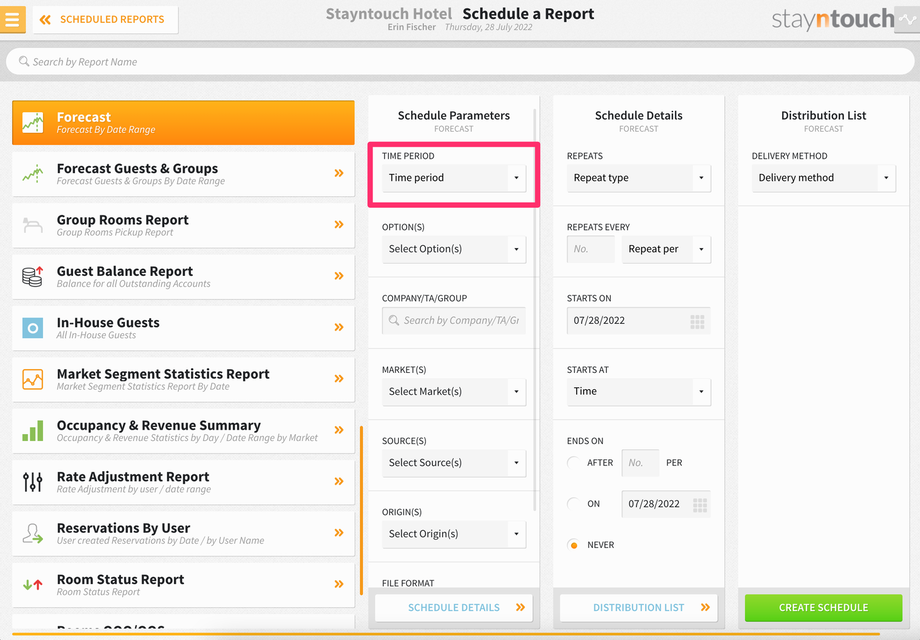Click chevron arrows on Occupancy & Revenue Summary row
This screenshot has width=920, height=640.
point(339,429)
